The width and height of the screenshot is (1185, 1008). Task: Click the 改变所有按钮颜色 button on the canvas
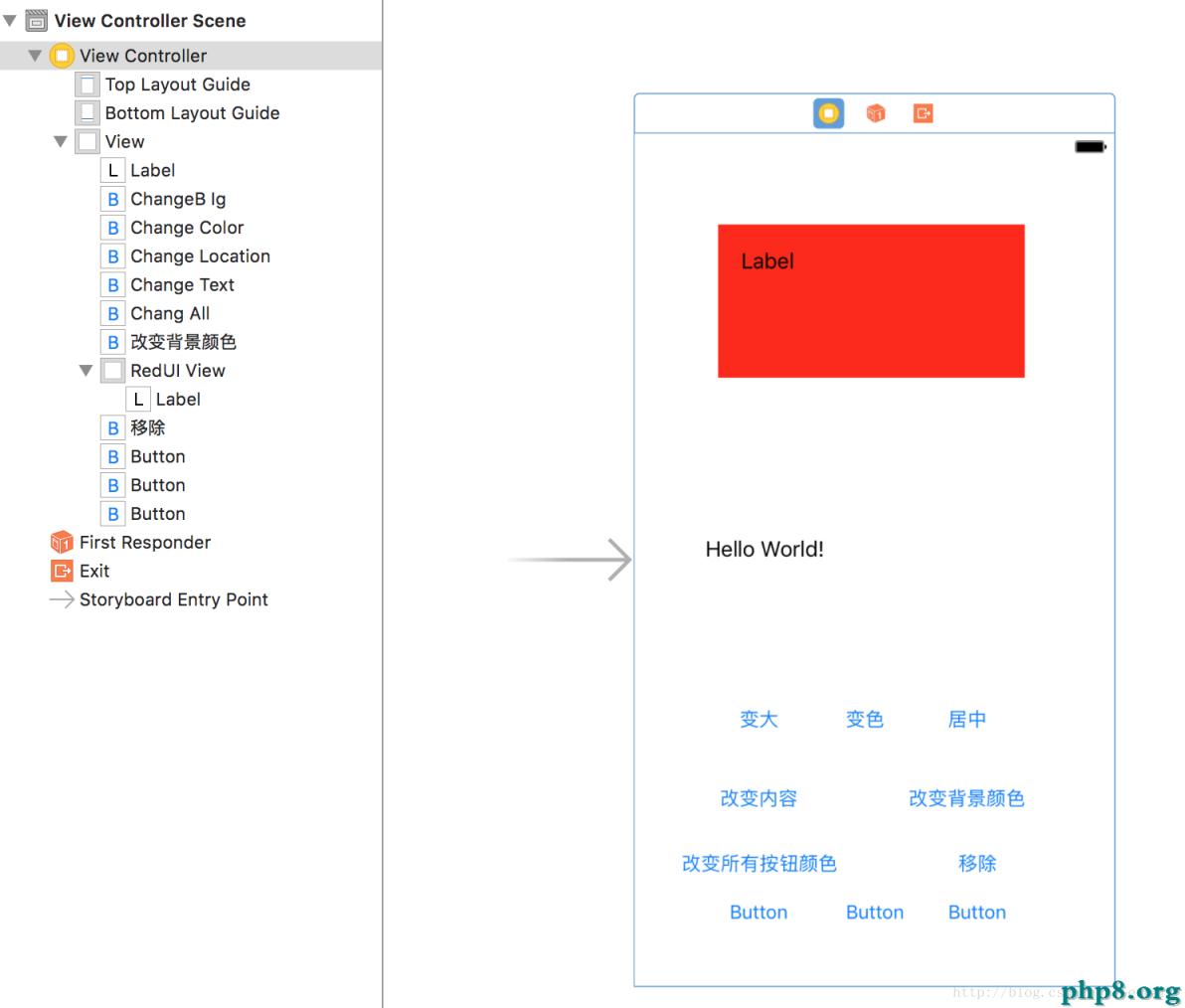[759, 863]
